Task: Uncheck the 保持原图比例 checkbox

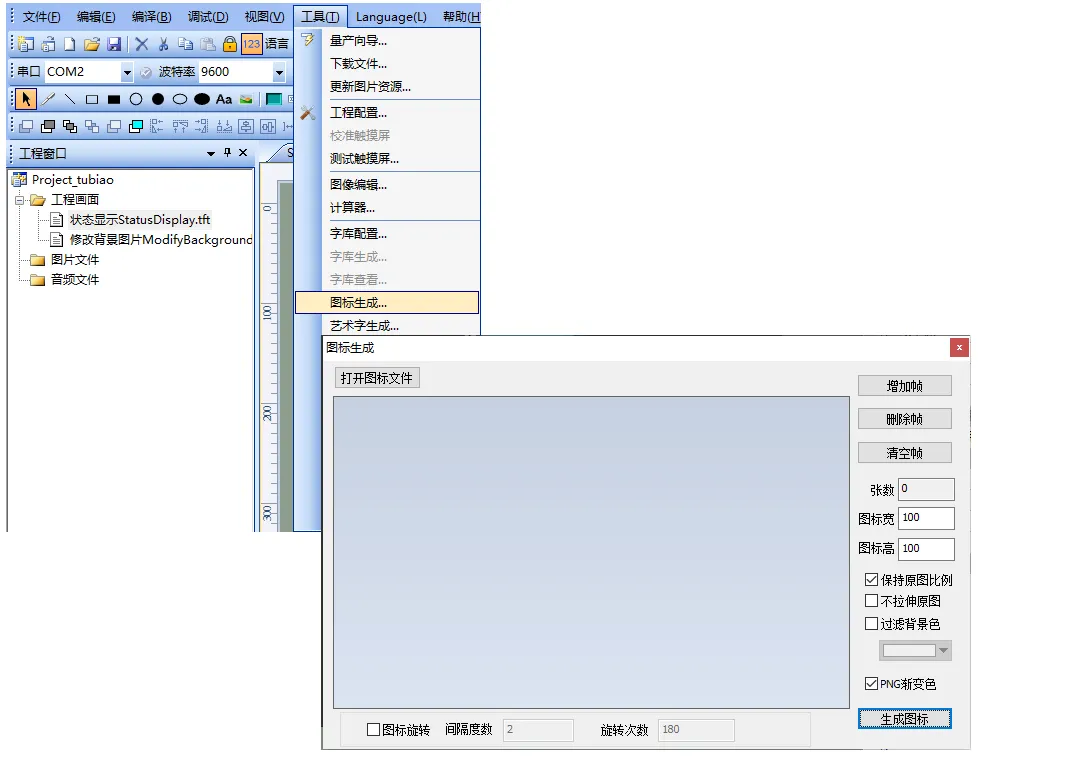Action: pyautogui.click(x=871, y=580)
